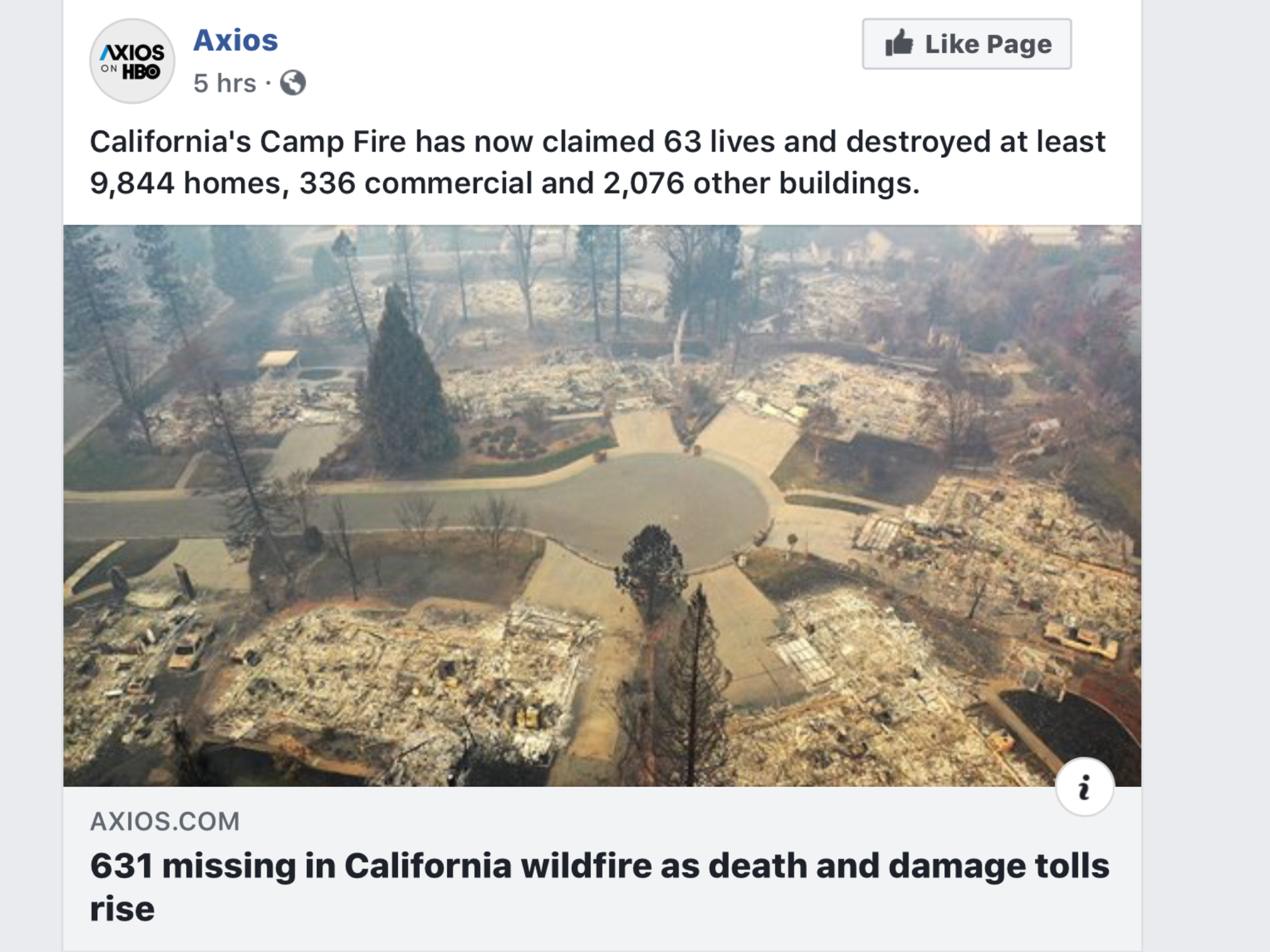Open the Axios page name link
Viewport: 1270px width, 952px height.
tap(236, 41)
